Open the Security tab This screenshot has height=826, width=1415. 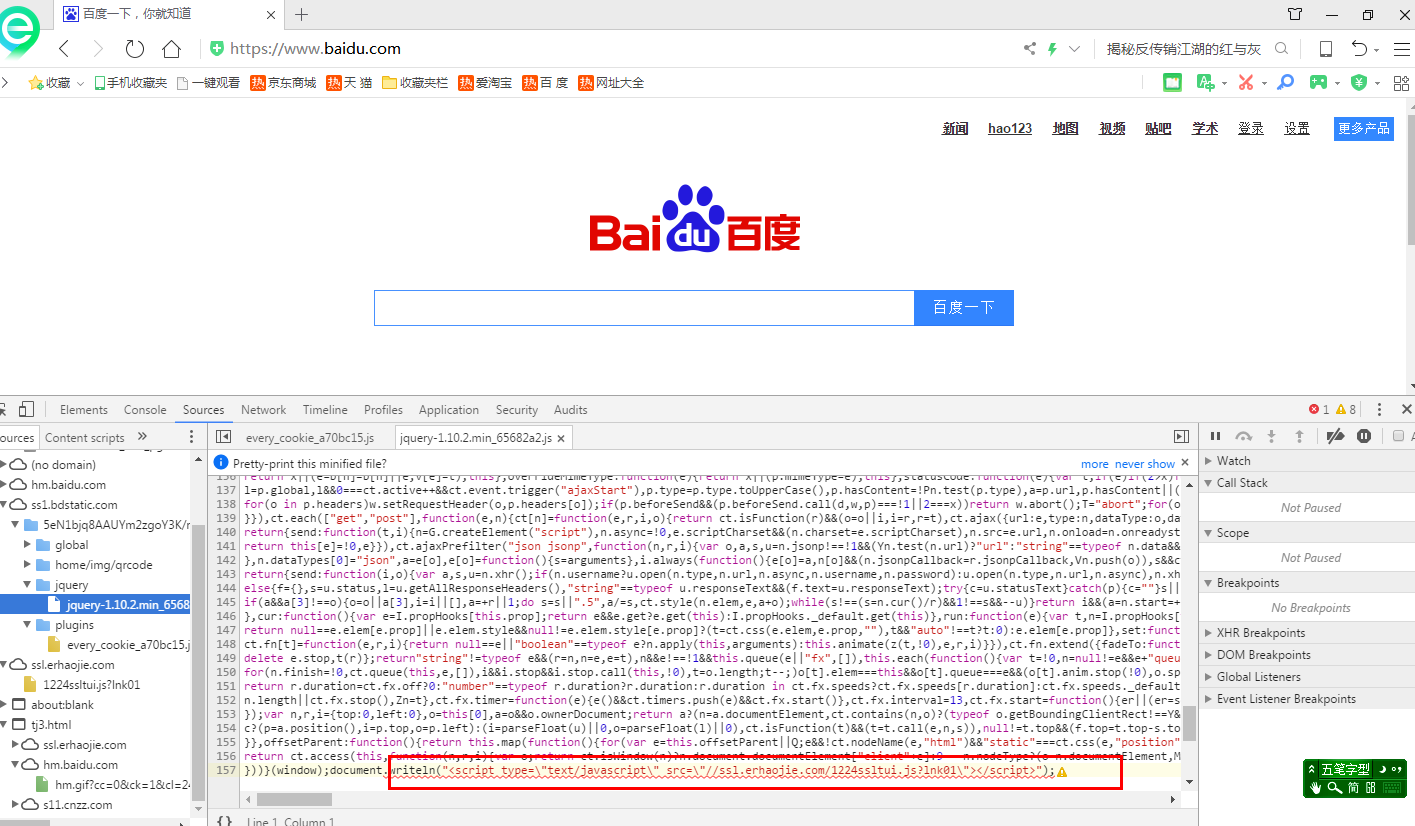point(517,409)
